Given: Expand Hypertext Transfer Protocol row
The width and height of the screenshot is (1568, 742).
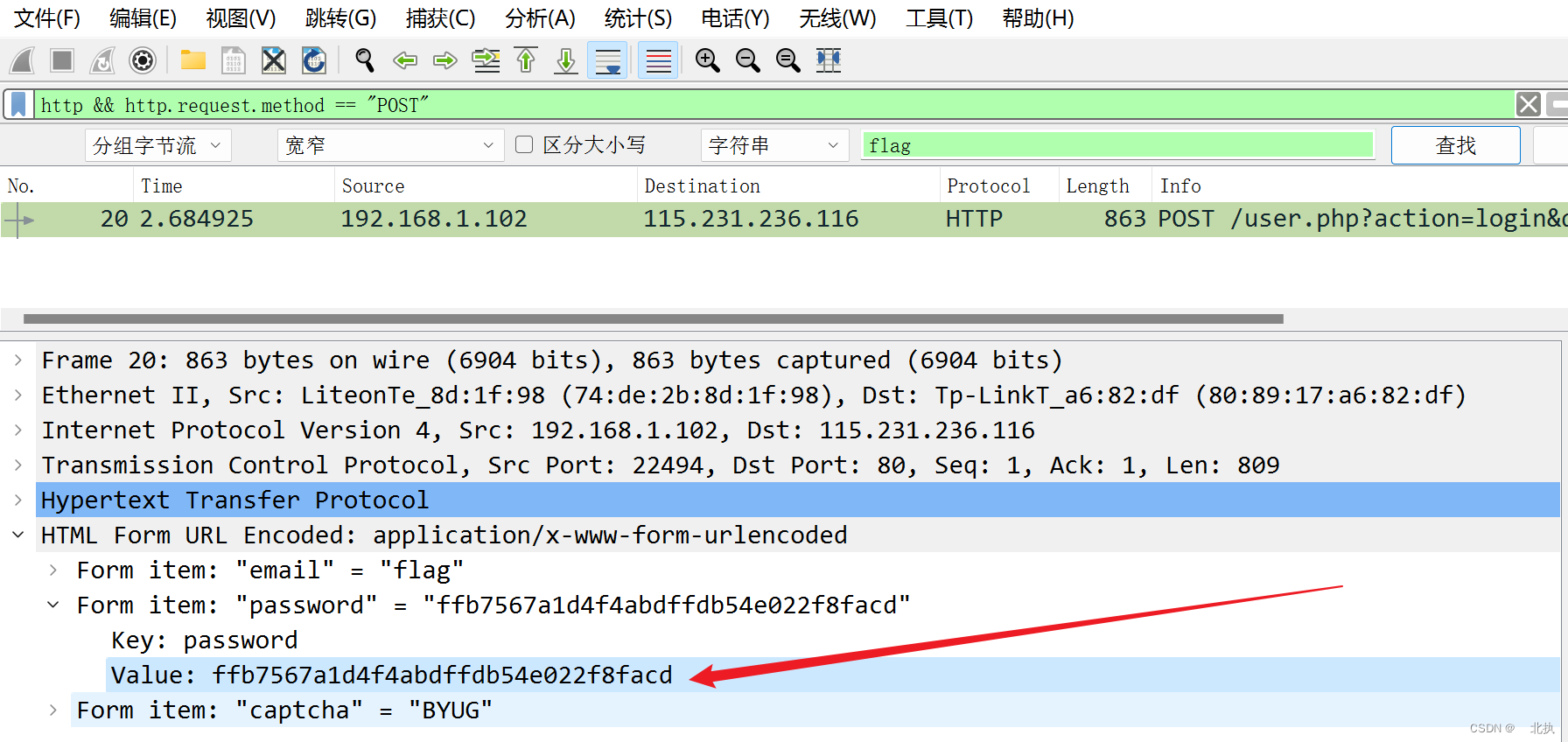Looking at the screenshot, I should point(18,500).
